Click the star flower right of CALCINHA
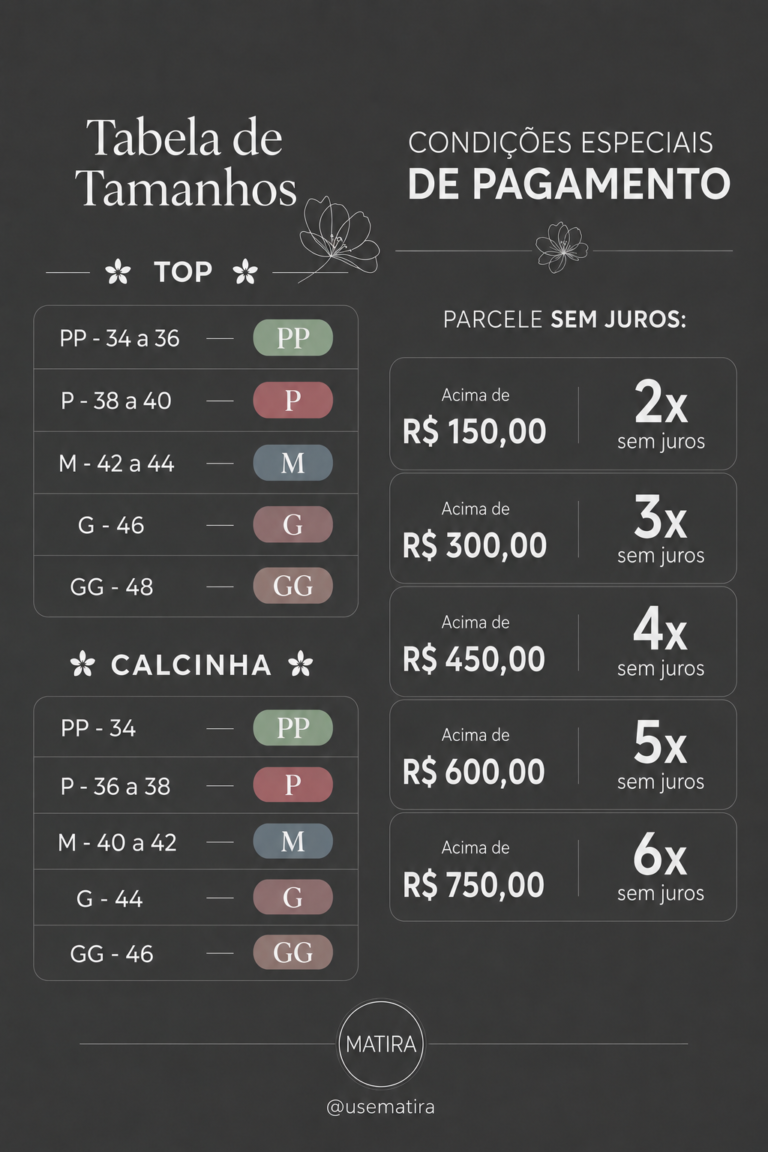Viewport: 768px width, 1152px height. [301, 664]
